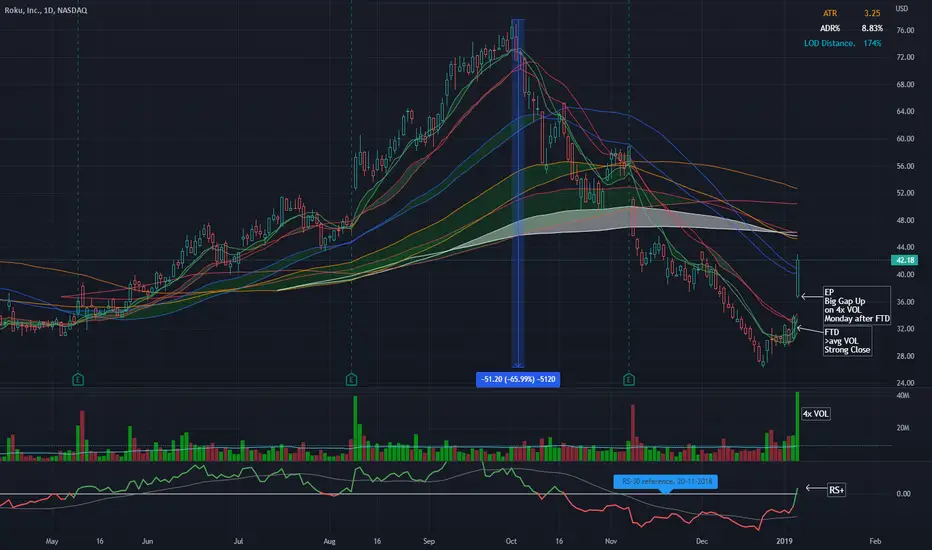932x550 pixels.
Task: Select the EP Big Gap Up annotation
Action: coord(857,306)
